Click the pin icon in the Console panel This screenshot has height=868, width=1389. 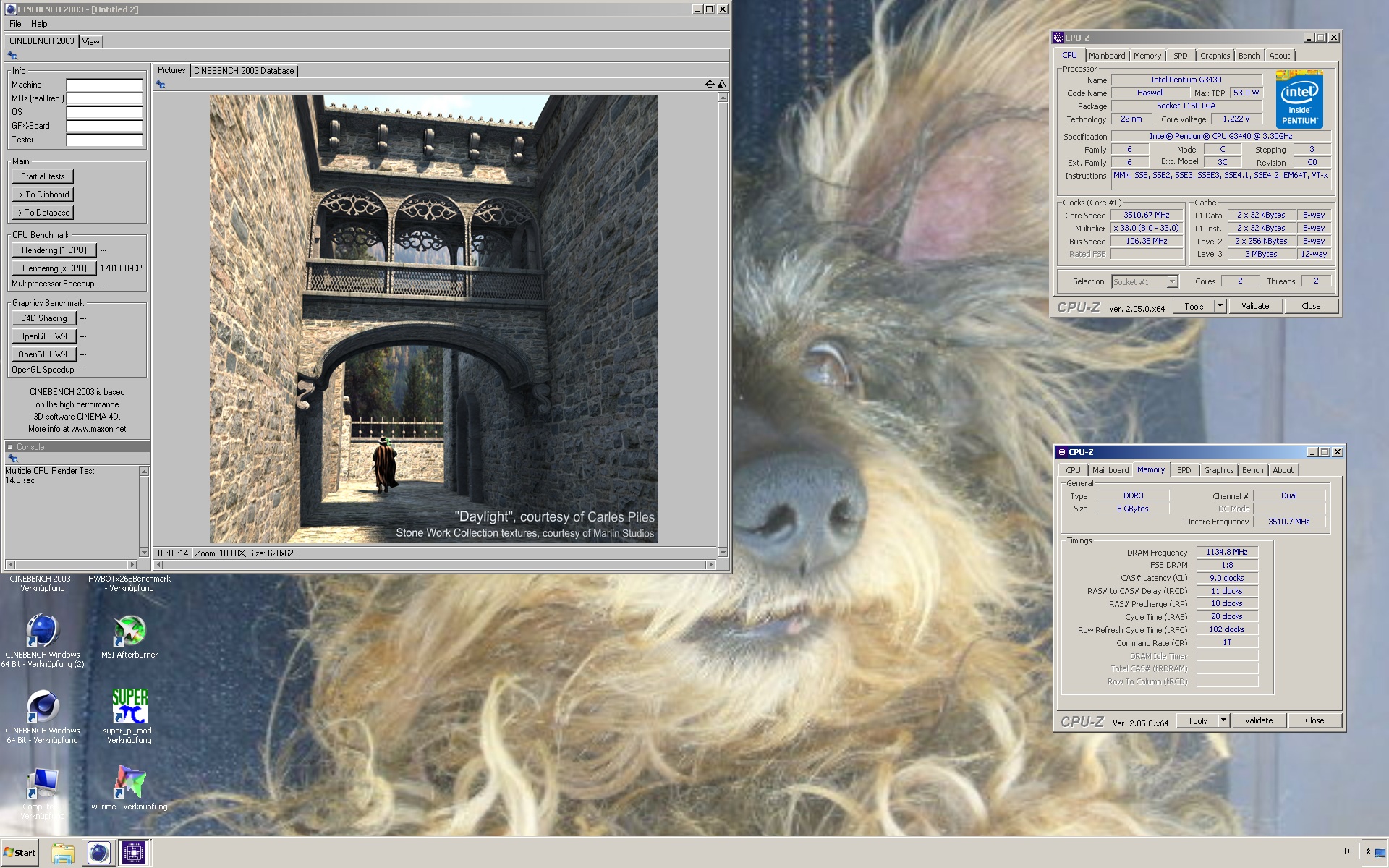point(12,459)
